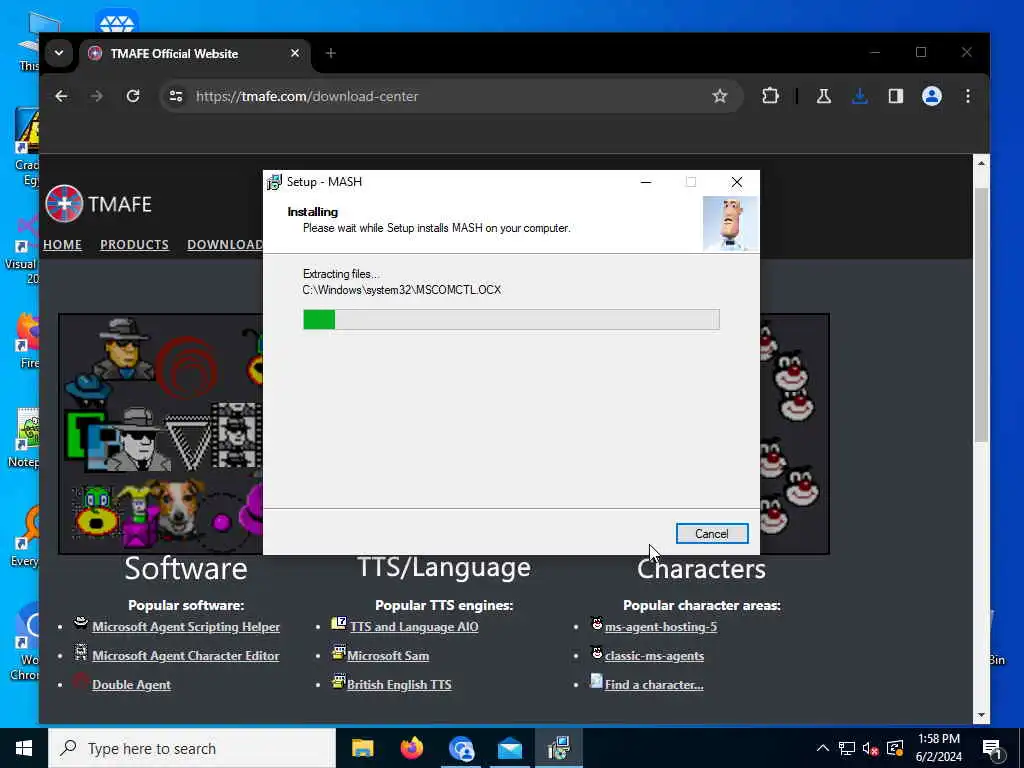Switch to the Chrome taskbar icon

[x=461, y=748]
